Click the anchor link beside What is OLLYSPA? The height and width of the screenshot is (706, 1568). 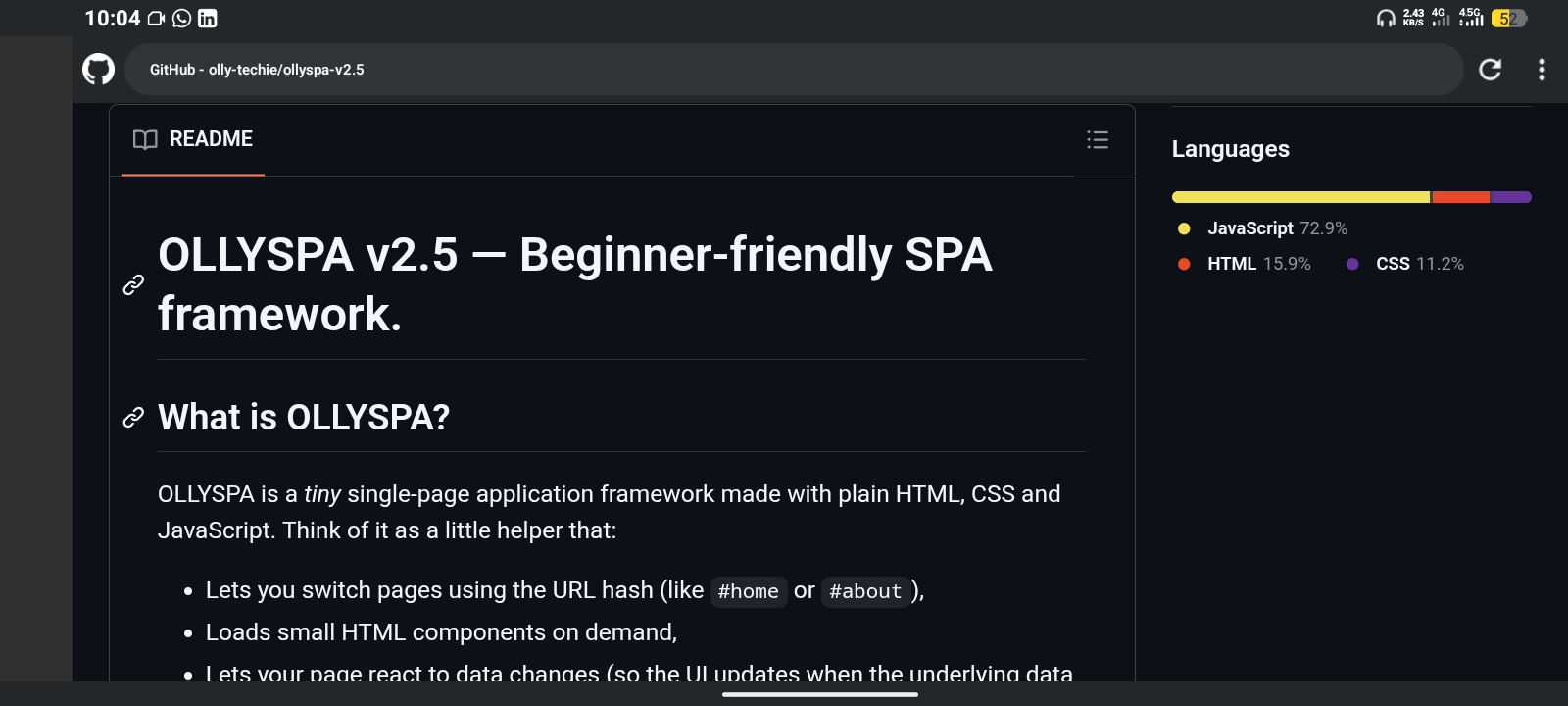[133, 418]
